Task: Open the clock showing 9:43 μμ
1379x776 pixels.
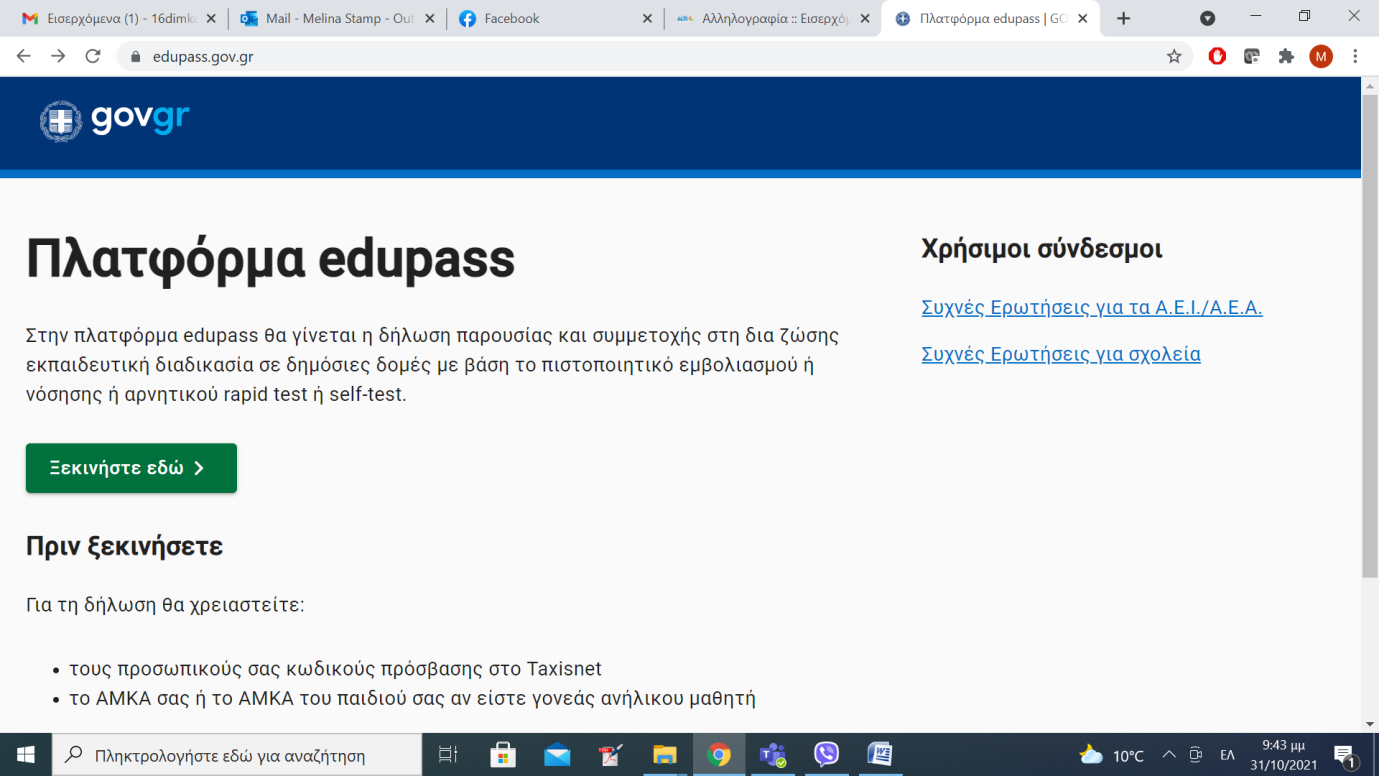Action: 1282,755
